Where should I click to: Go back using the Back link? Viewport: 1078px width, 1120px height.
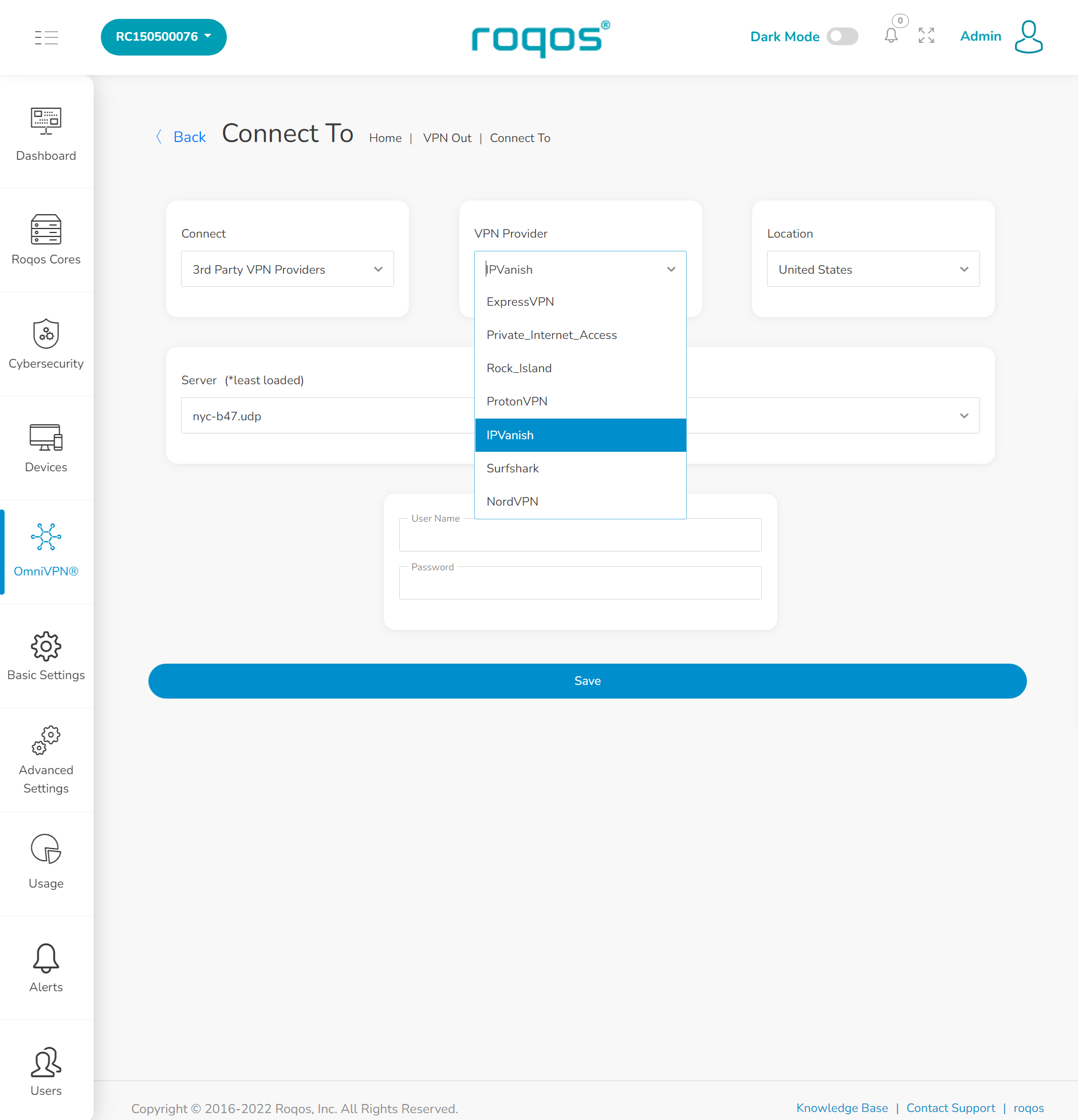point(190,137)
